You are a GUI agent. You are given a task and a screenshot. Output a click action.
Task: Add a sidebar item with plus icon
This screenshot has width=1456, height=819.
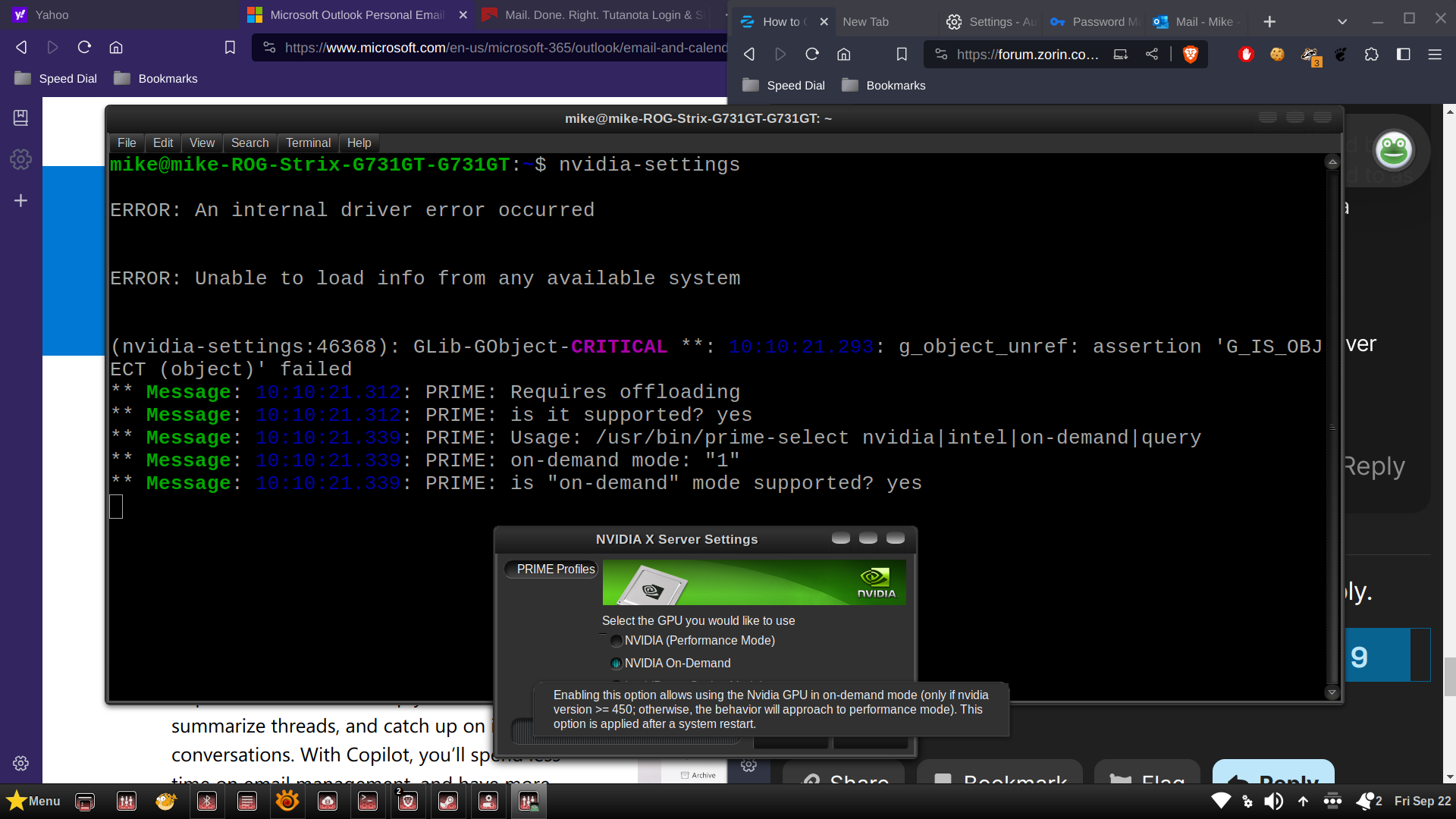(x=21, y=200)
